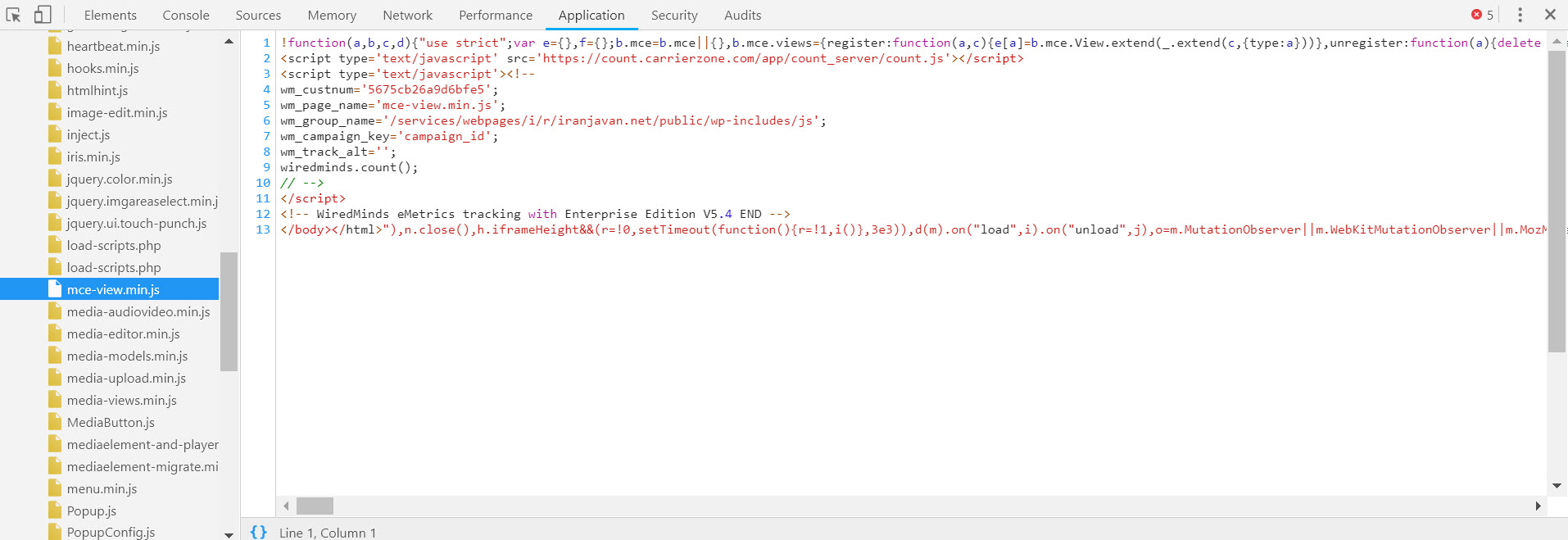
Task: Open media-audiovideo.min.js file
Action: point(138,311)
